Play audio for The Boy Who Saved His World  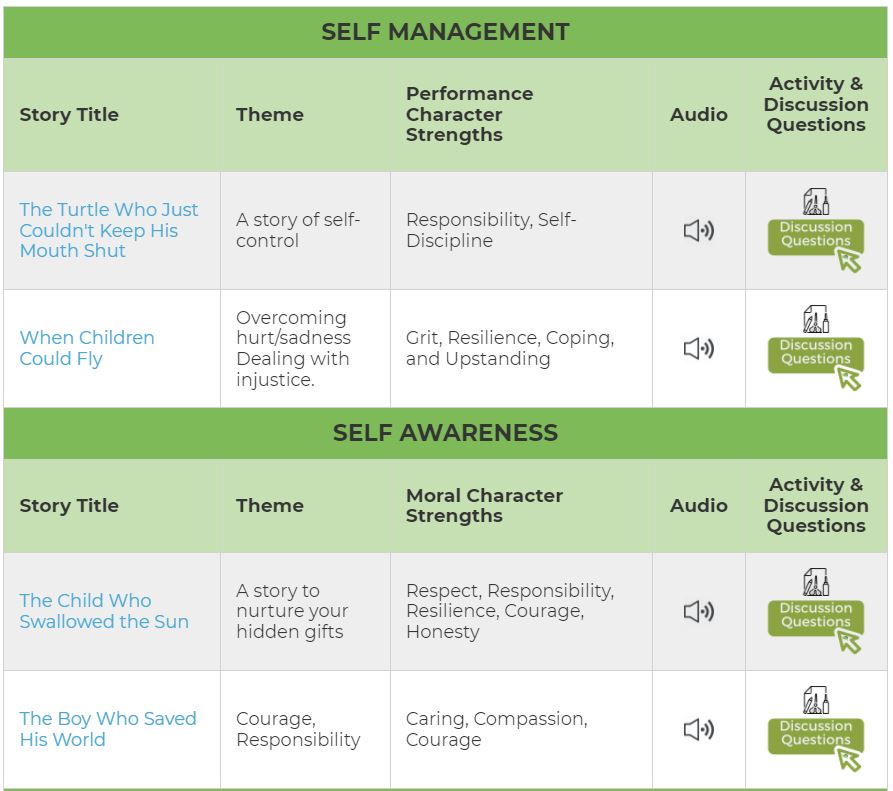click(x=698, y=729)
